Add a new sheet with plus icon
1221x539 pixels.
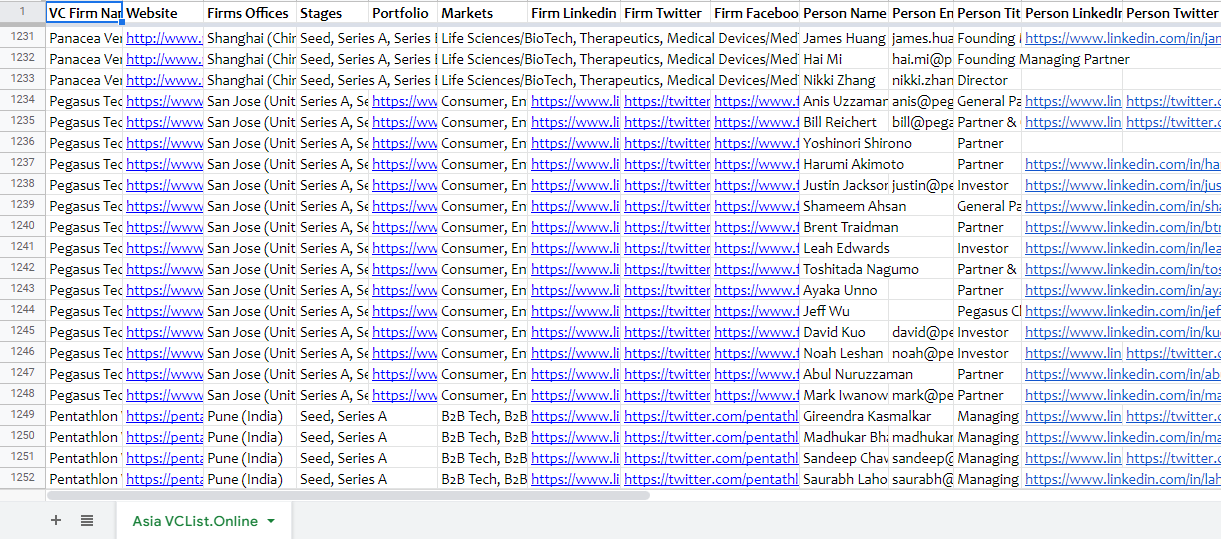pyautogui.click(x=56, y=520)
